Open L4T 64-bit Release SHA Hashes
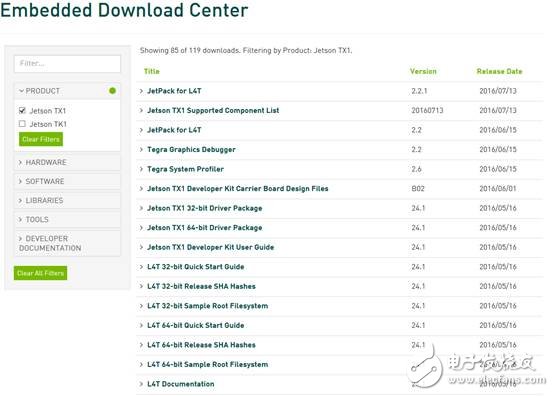This screenshot has height=396, width=554. (201, 345)
